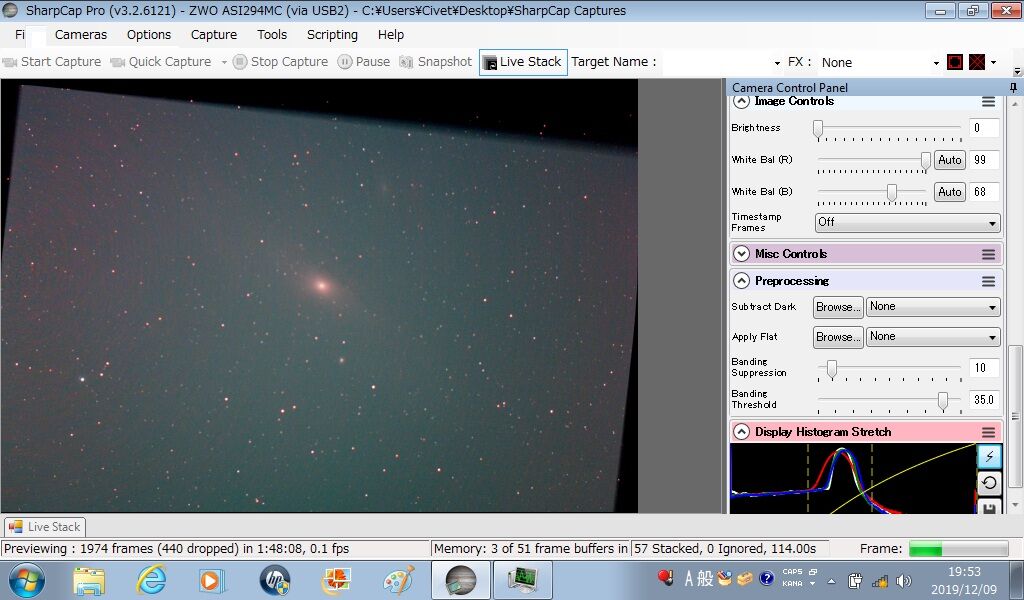This screenshot has height=600, width=1024.
Task: Open the Capture menu
Action: pyautogui.click(x=214, y=35)
